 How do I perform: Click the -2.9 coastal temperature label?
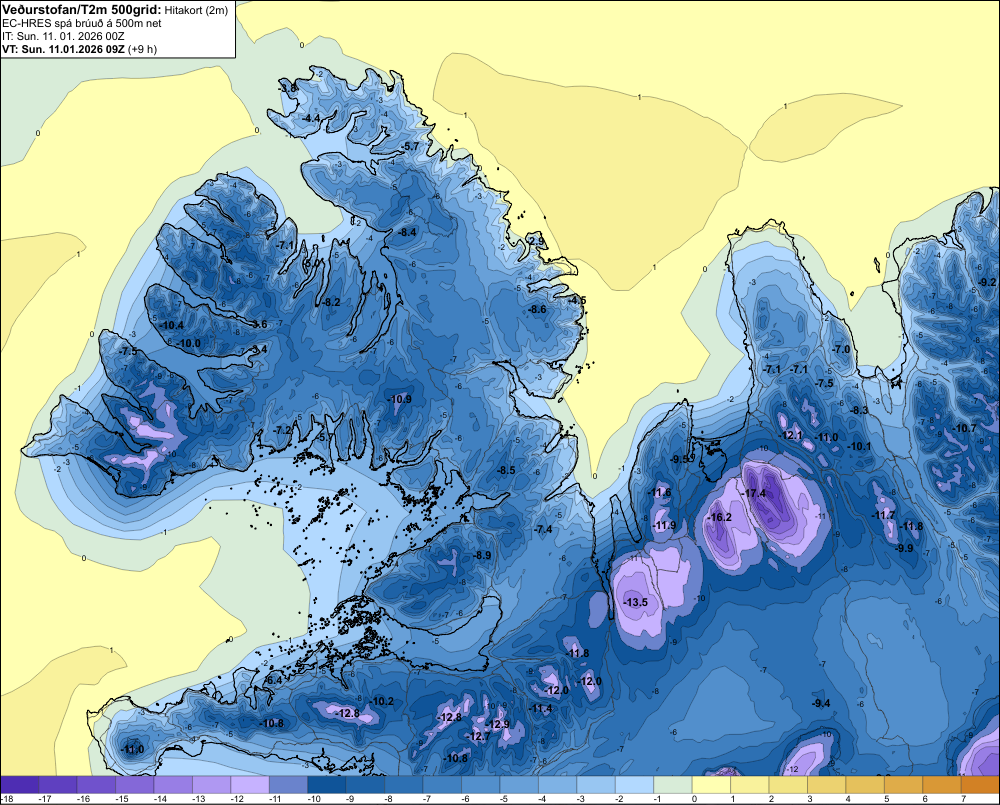537,241
